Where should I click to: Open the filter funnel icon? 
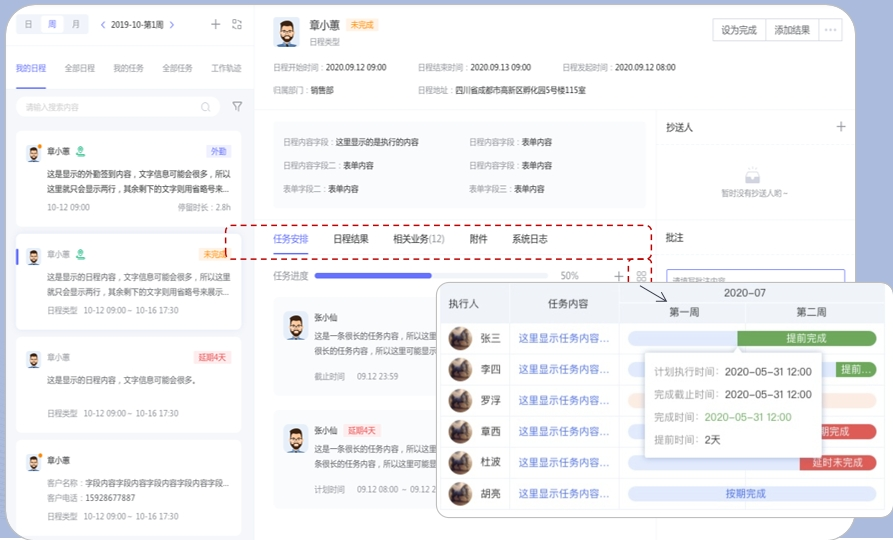pyautogui.click(x=237, y=106)
